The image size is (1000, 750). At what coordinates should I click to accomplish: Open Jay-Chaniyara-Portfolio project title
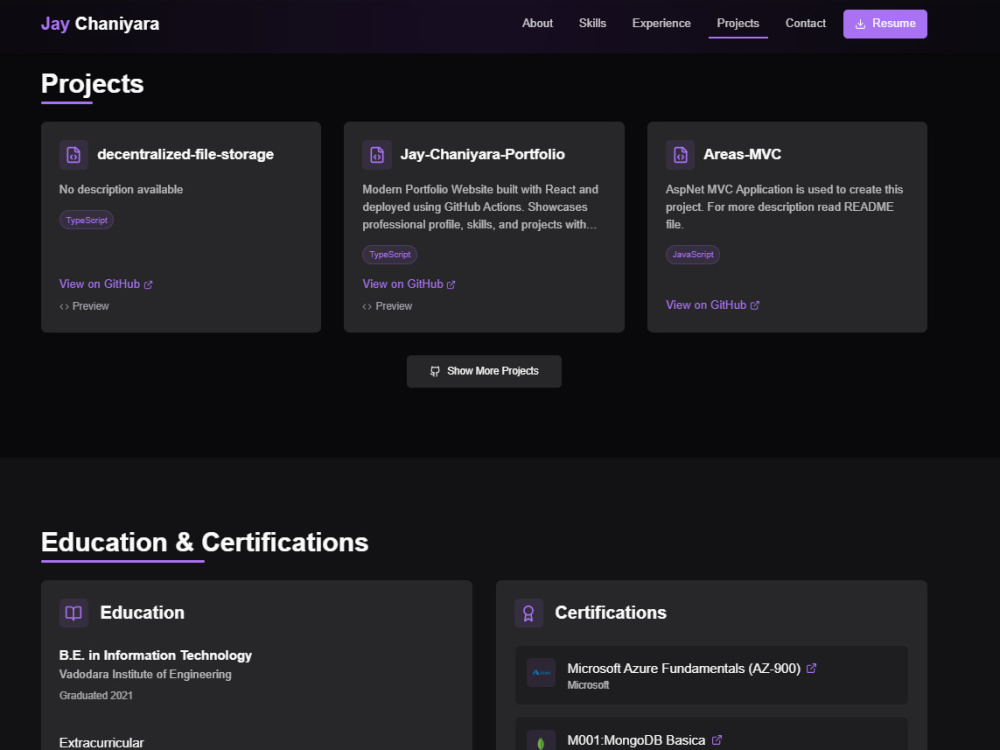point(482,154)
